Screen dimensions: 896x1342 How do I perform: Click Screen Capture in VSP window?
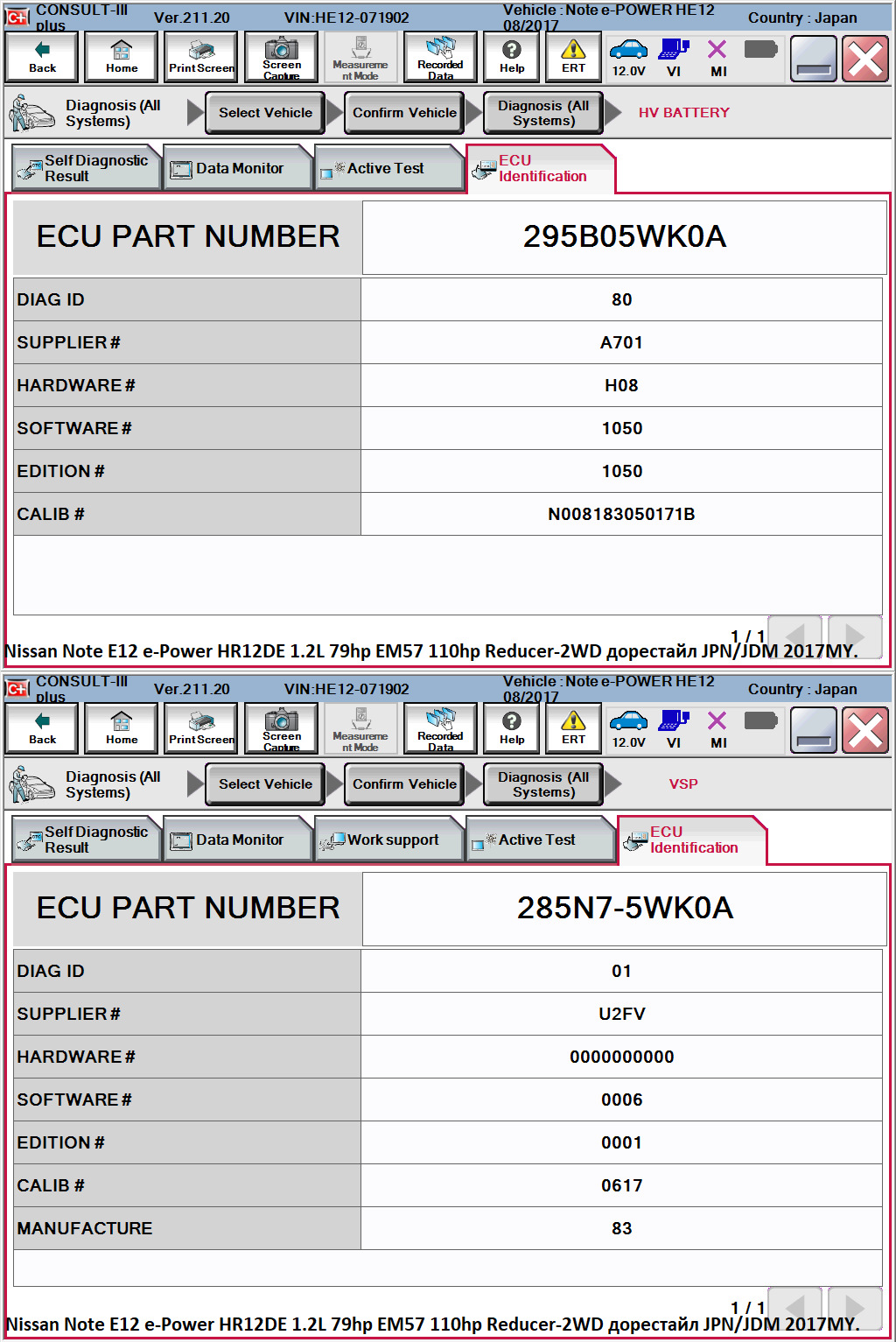coord(281,728)
